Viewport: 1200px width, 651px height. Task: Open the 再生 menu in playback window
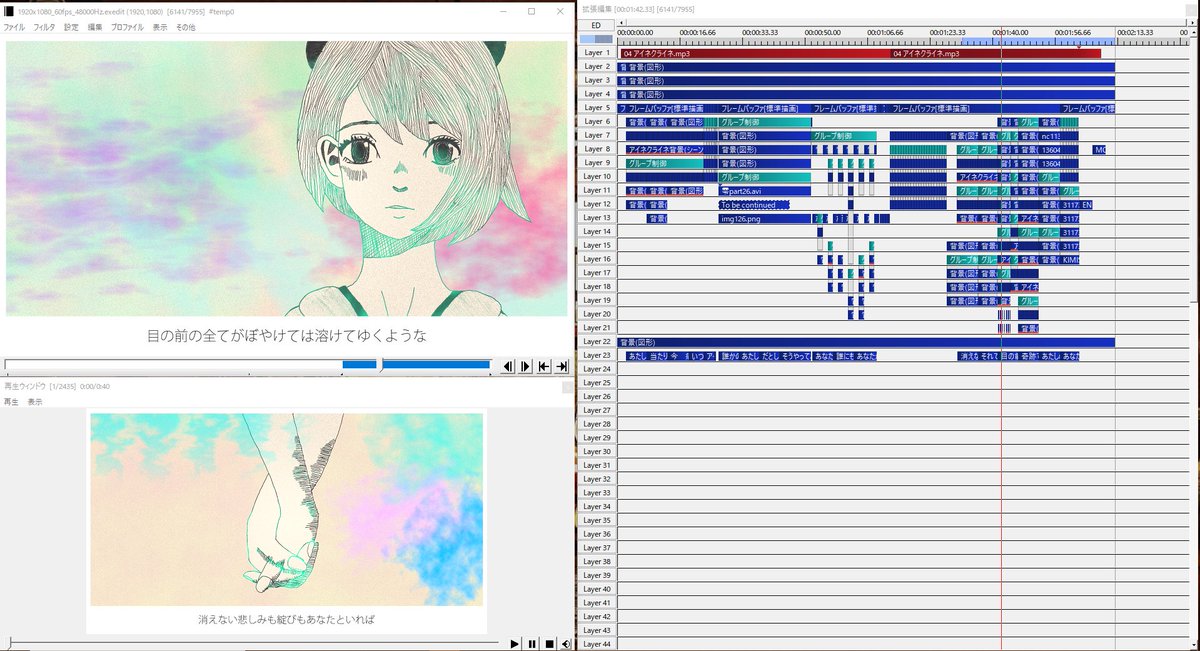(11, 401)
